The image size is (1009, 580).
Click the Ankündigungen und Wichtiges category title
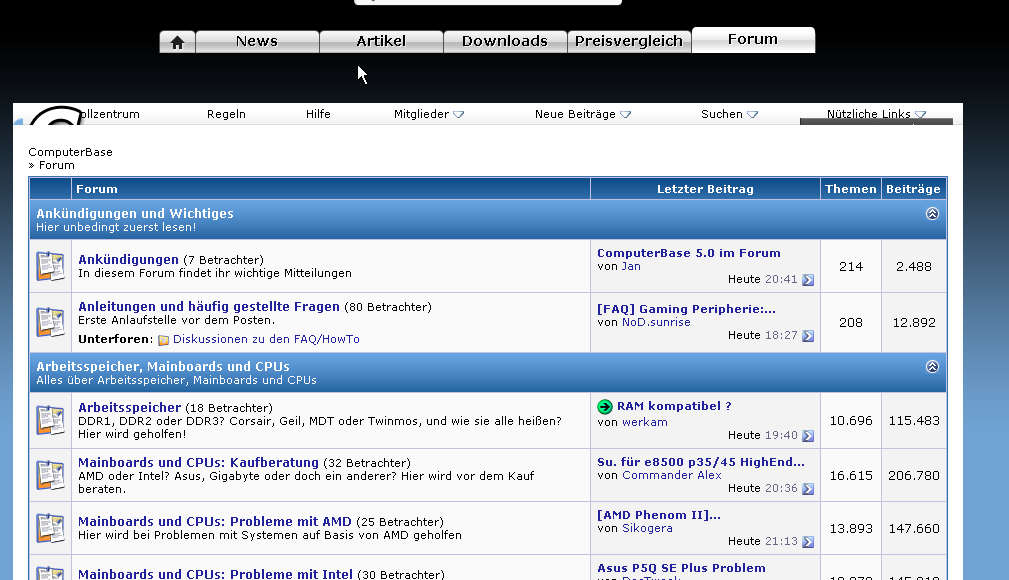click(x=134, y=213)
